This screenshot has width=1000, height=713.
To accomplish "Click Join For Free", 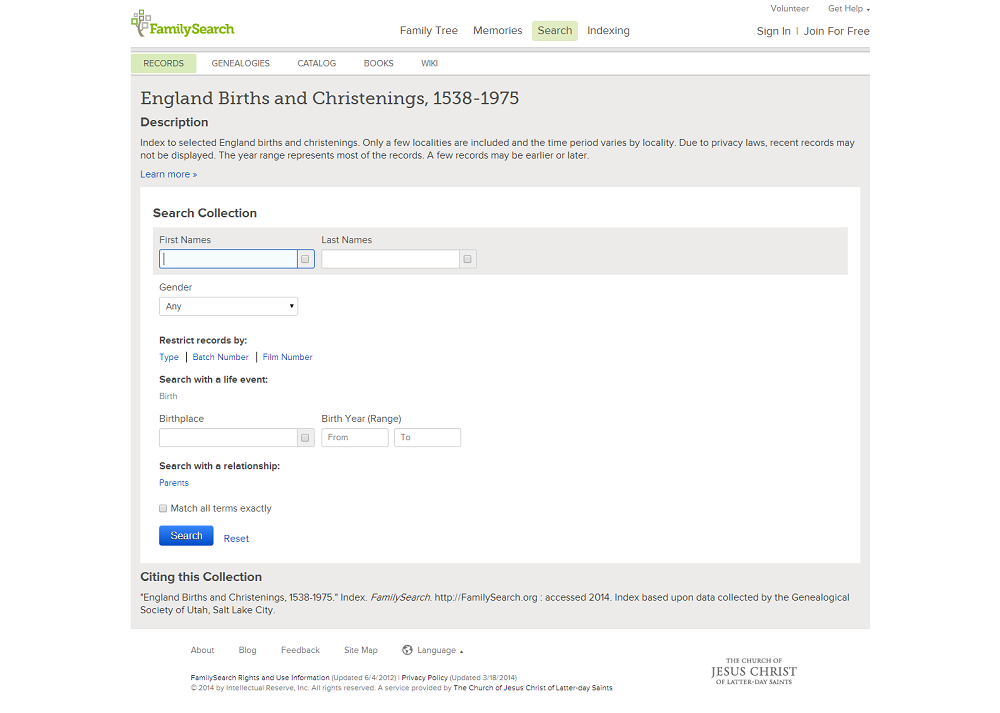I will (x=837, y=31).
